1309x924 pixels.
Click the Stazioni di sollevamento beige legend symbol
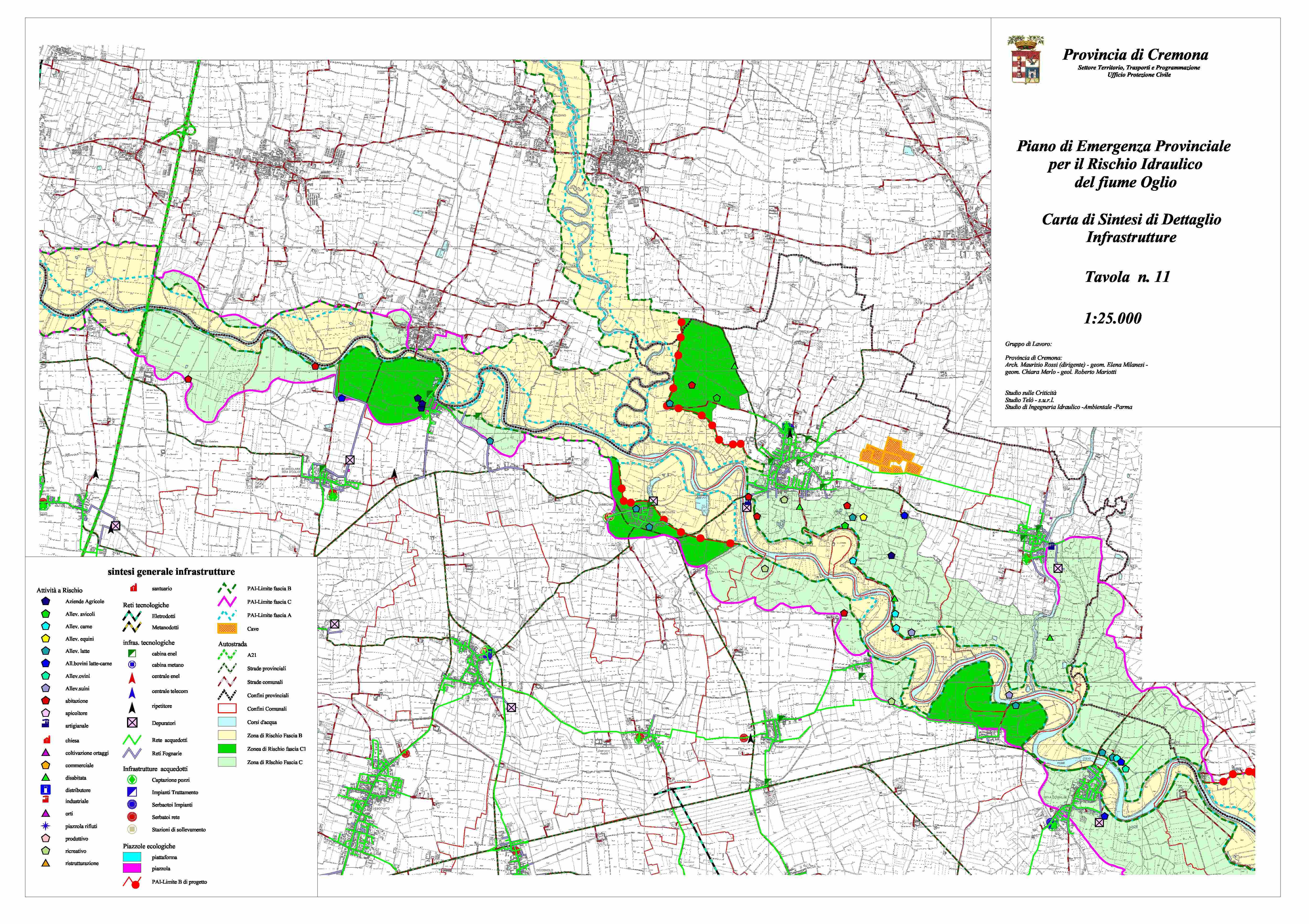tap(132, 829)
